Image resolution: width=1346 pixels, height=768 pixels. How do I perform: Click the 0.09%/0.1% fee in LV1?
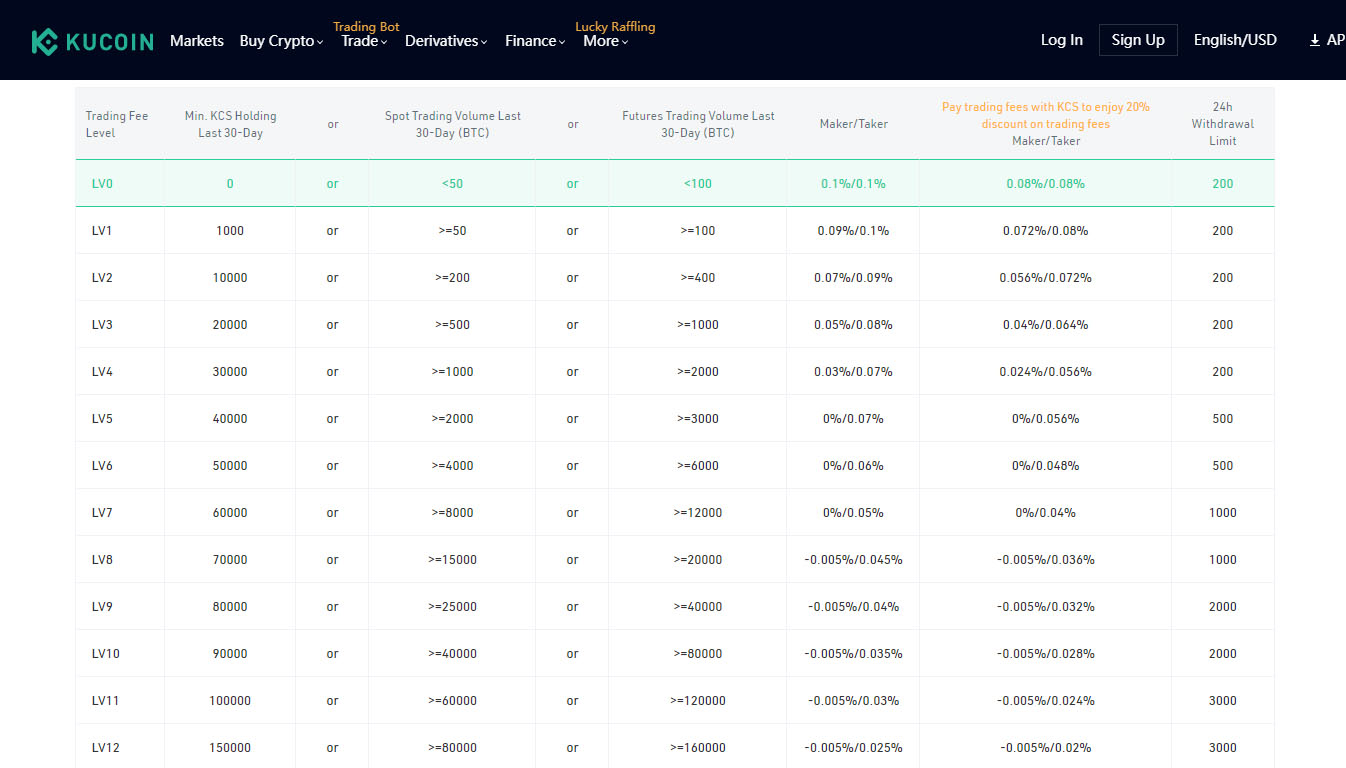[x=853, y=231]
